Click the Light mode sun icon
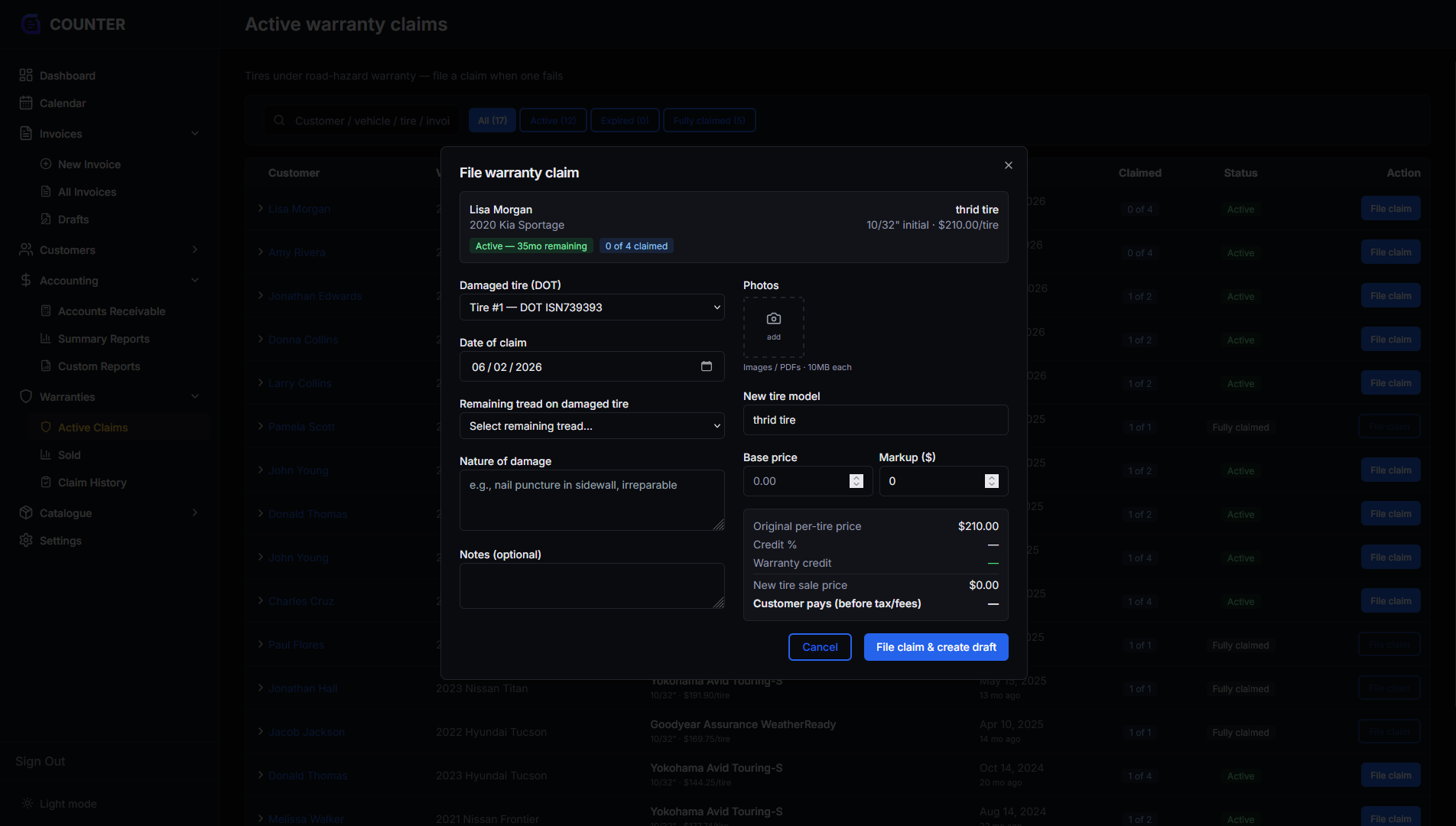1456x826 pixels. pyautogui.click(x=27, y=803)
